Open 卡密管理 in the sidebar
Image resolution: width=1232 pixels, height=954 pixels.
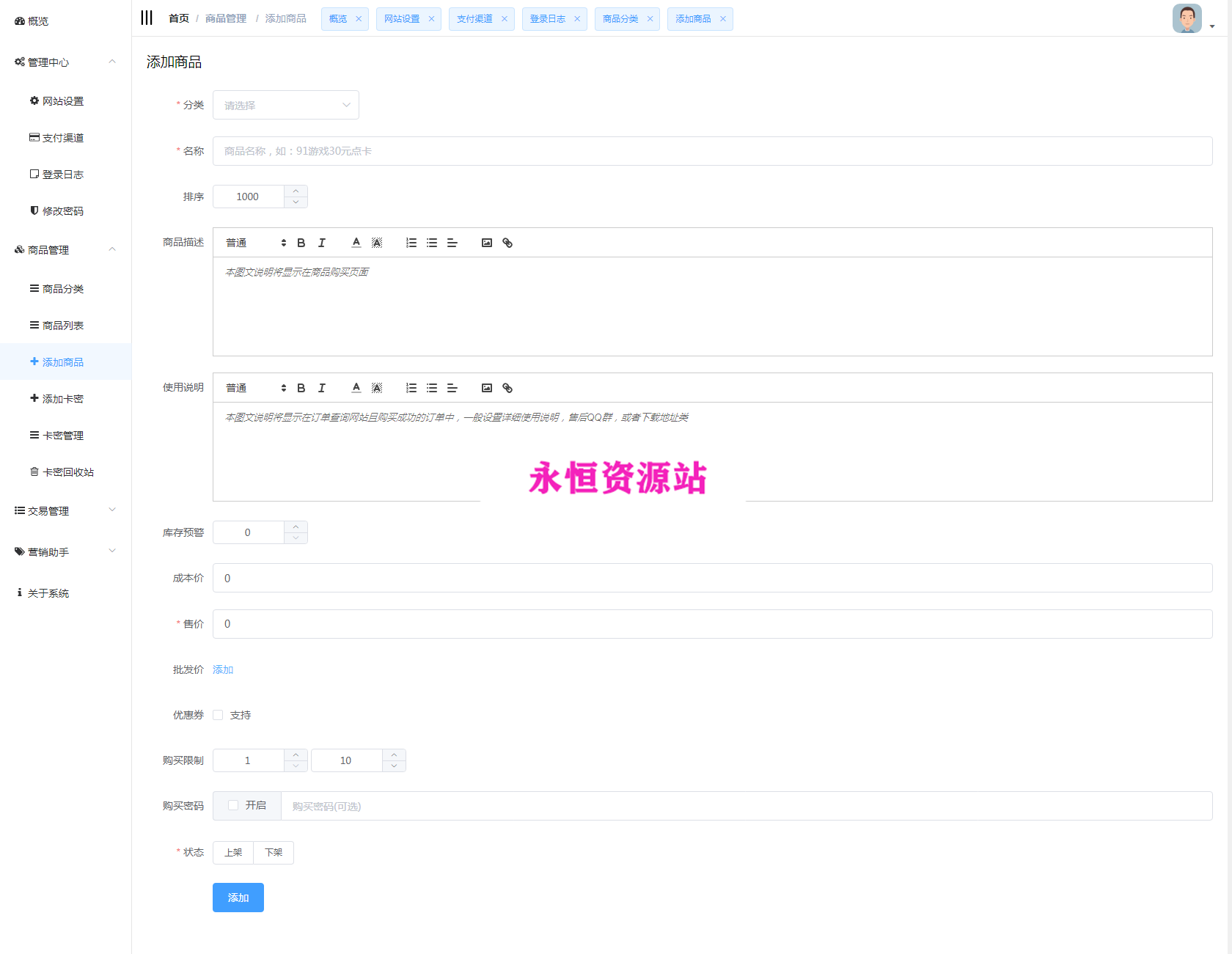pyautogui.click(x=62, y=436)
